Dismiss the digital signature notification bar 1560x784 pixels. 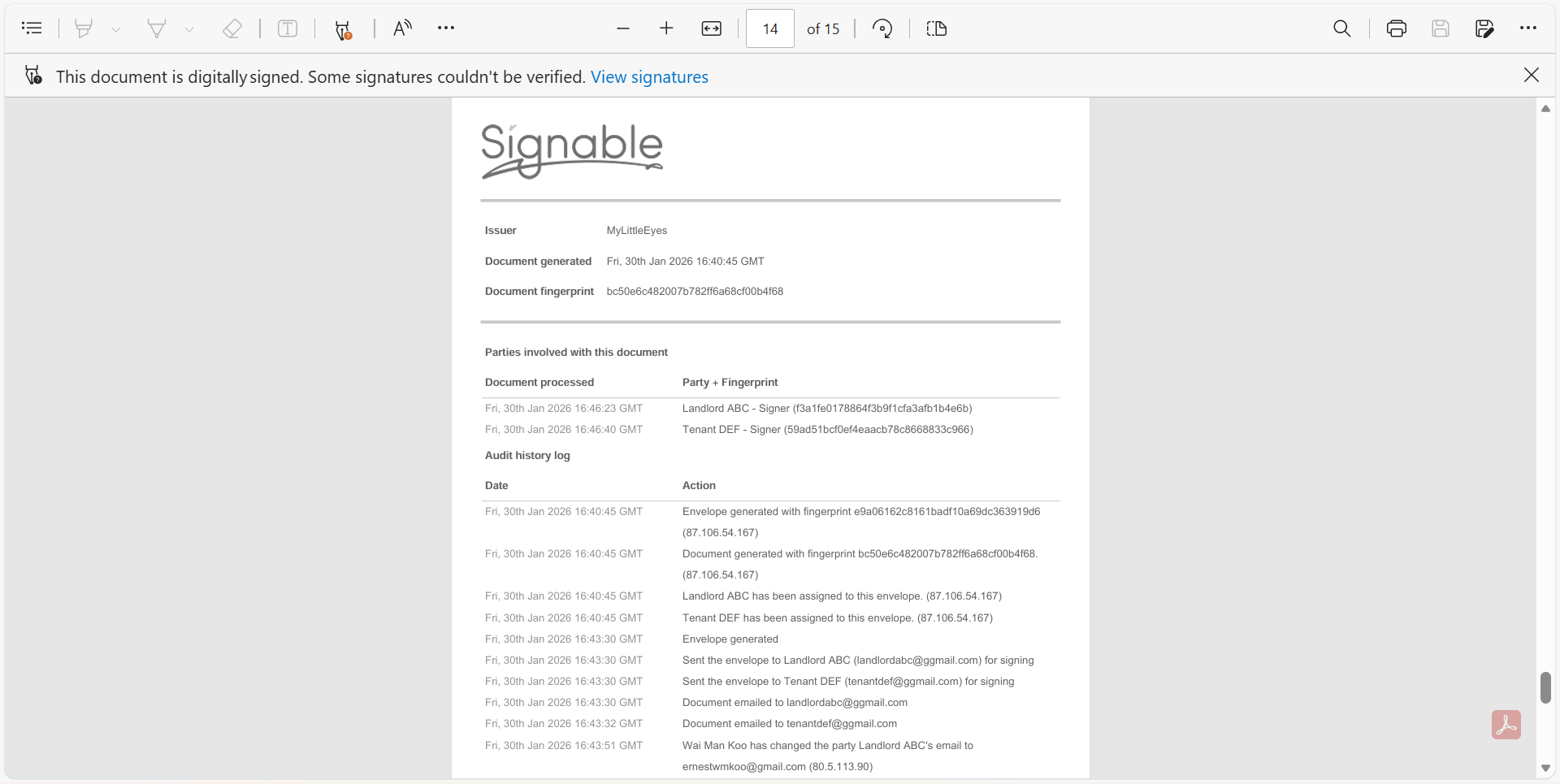1532,76
